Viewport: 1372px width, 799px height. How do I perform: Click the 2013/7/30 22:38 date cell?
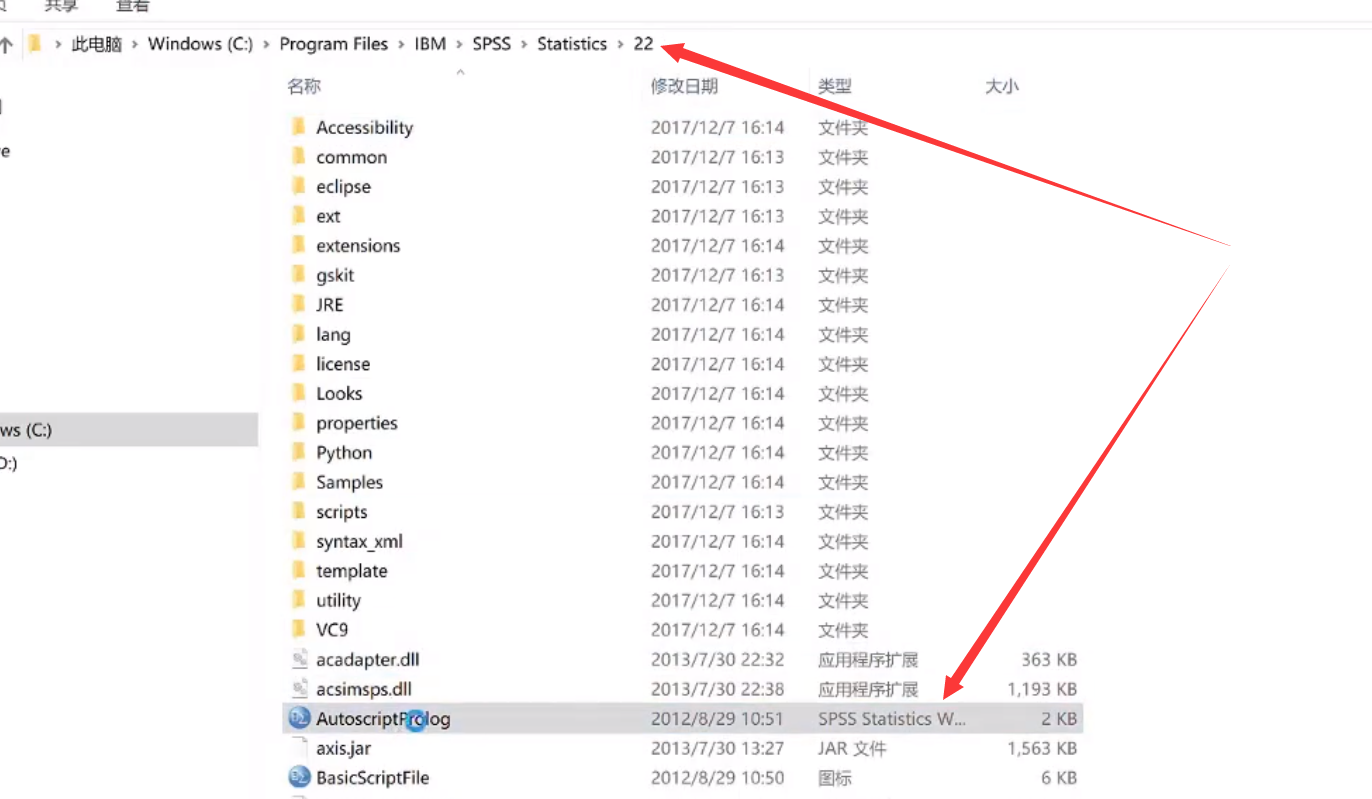(717, 688)
